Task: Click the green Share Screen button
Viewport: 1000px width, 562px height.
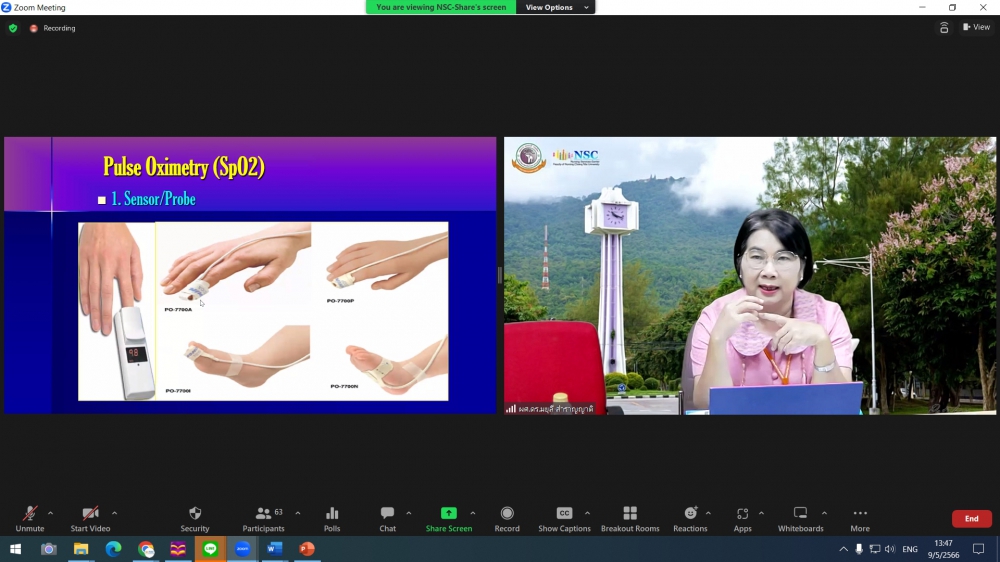Action: (448, 518)
